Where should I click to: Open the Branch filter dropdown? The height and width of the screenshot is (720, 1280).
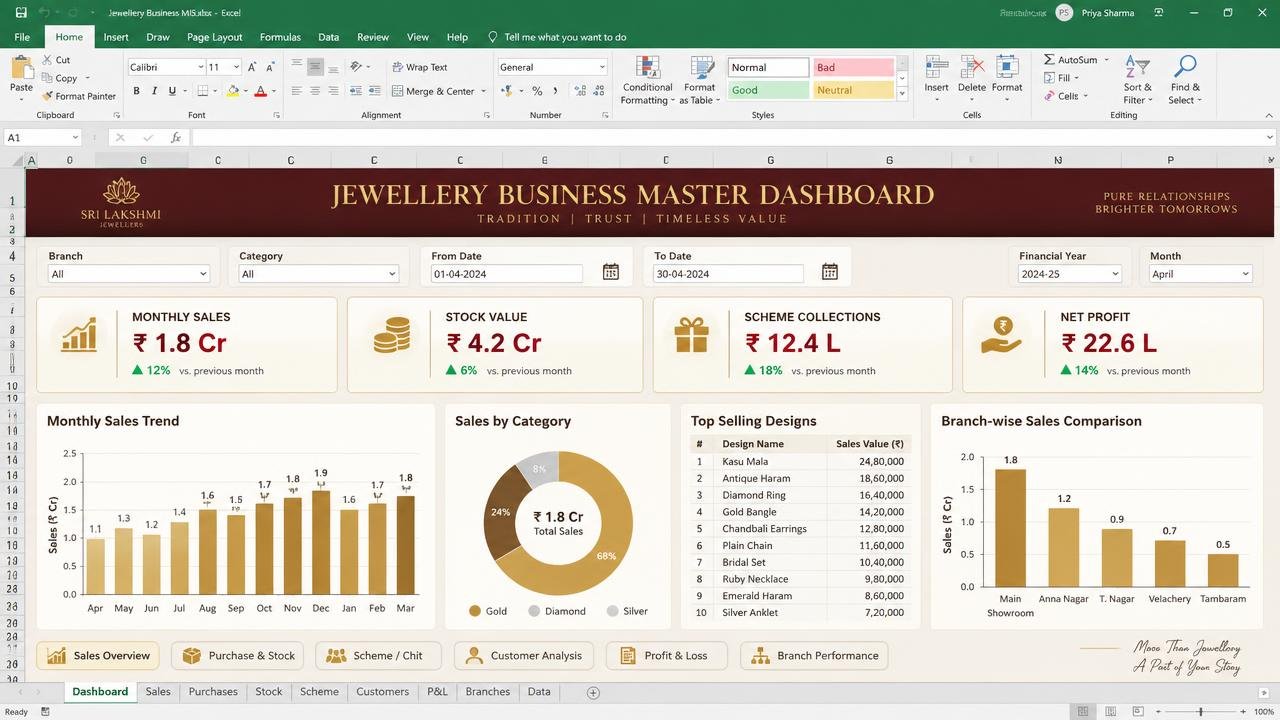129,274
